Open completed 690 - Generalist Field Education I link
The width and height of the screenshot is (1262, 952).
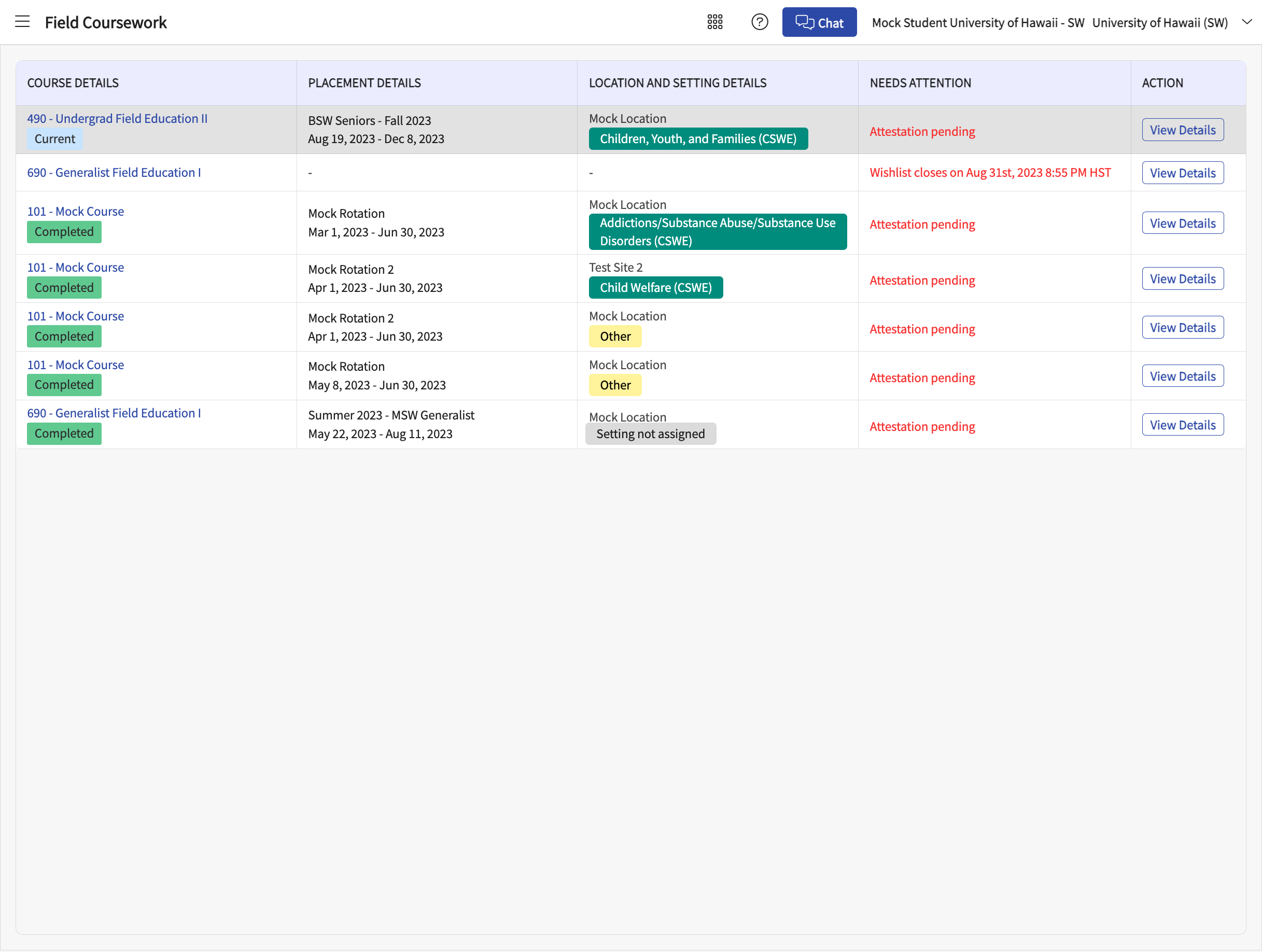[114, 413]
